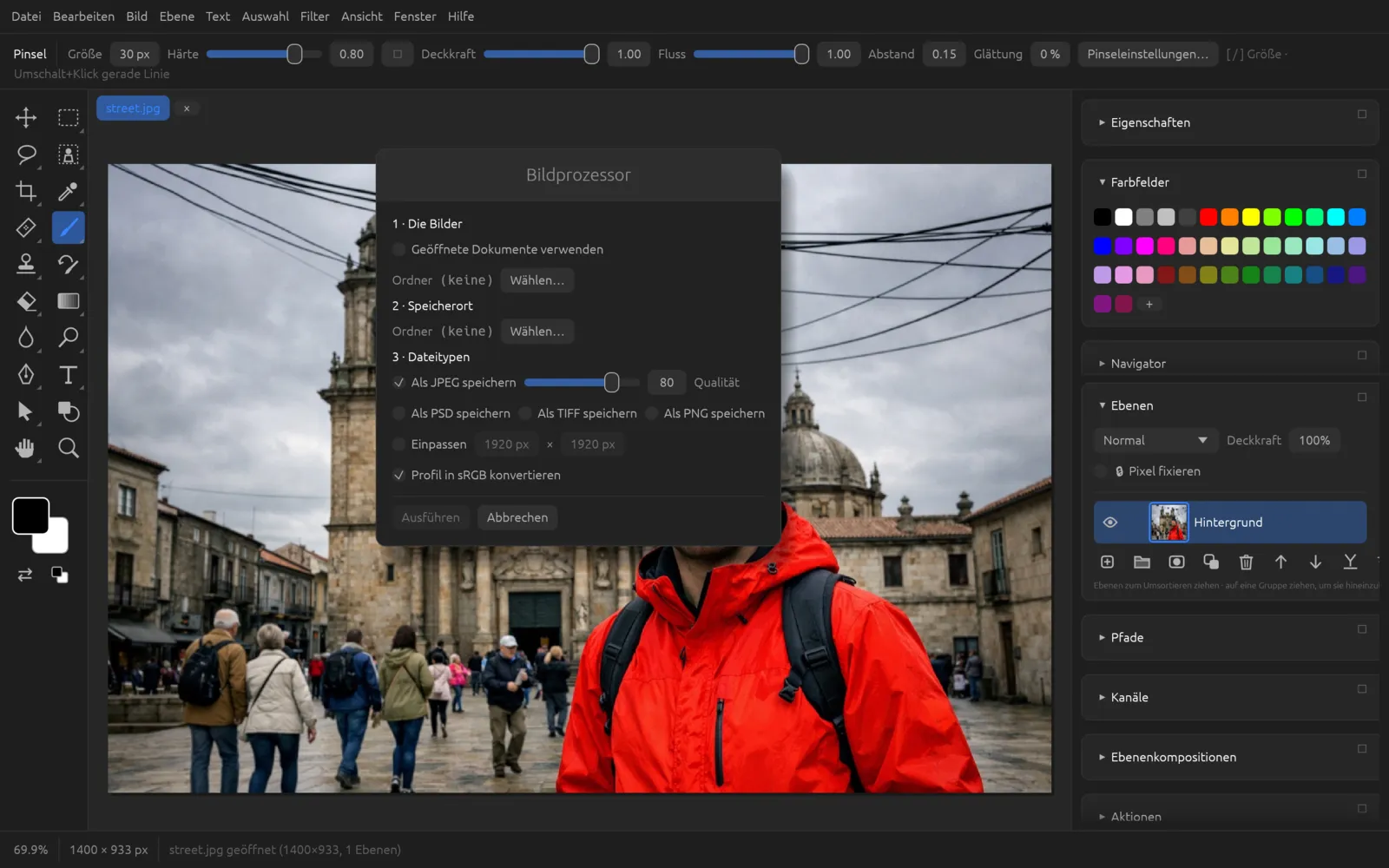
Task: Enable Als TIFF speichern
Action: 525,413
